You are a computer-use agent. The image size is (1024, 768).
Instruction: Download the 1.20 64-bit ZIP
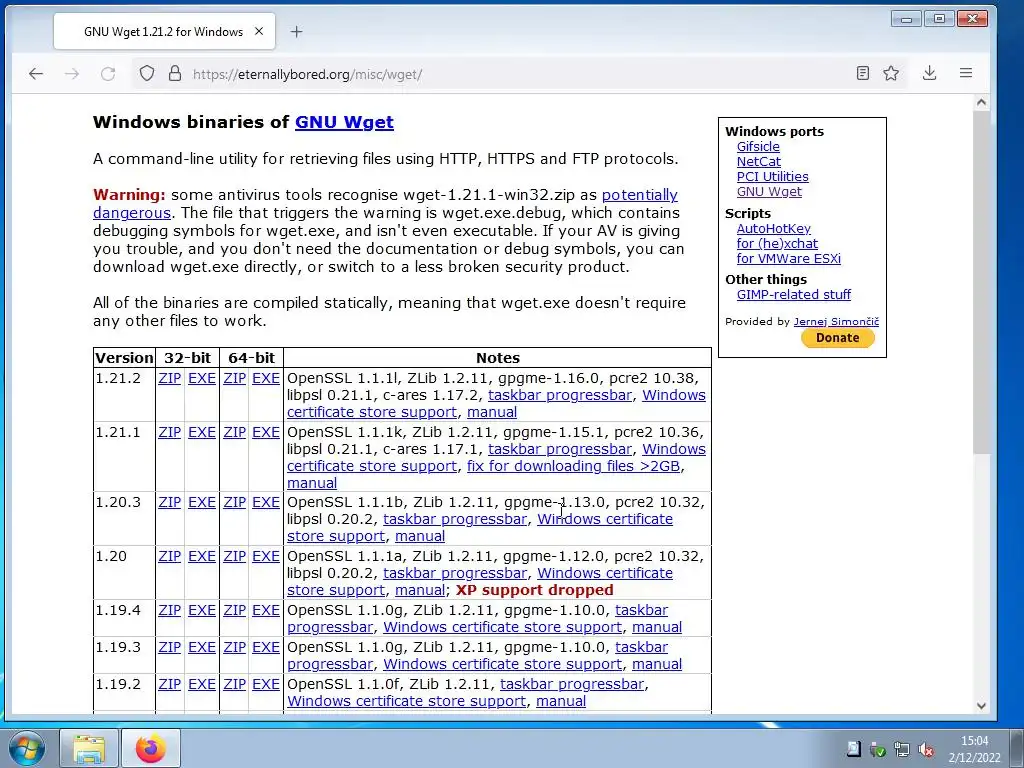[234, 556]
